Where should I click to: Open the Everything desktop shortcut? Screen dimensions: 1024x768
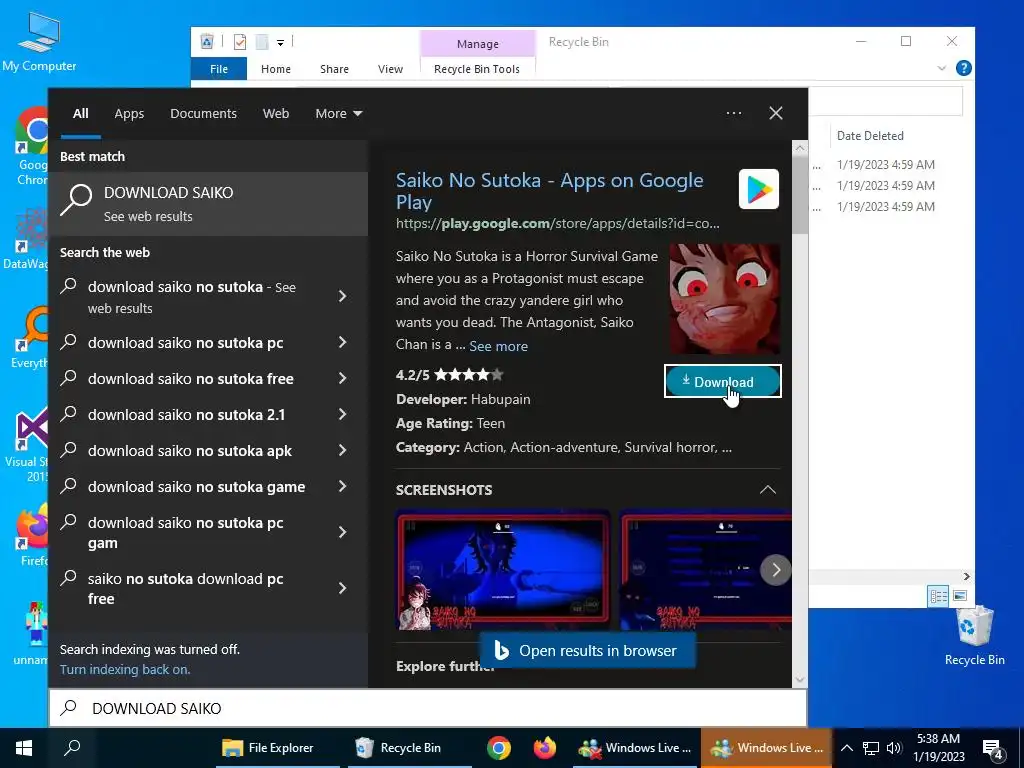(30, 338)
